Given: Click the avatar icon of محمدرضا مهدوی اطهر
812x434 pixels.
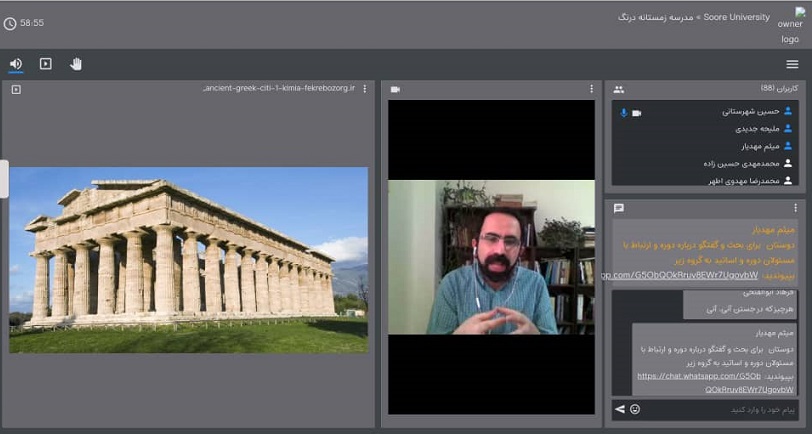Looking at the screenshot, I should (x=788, y=180).
